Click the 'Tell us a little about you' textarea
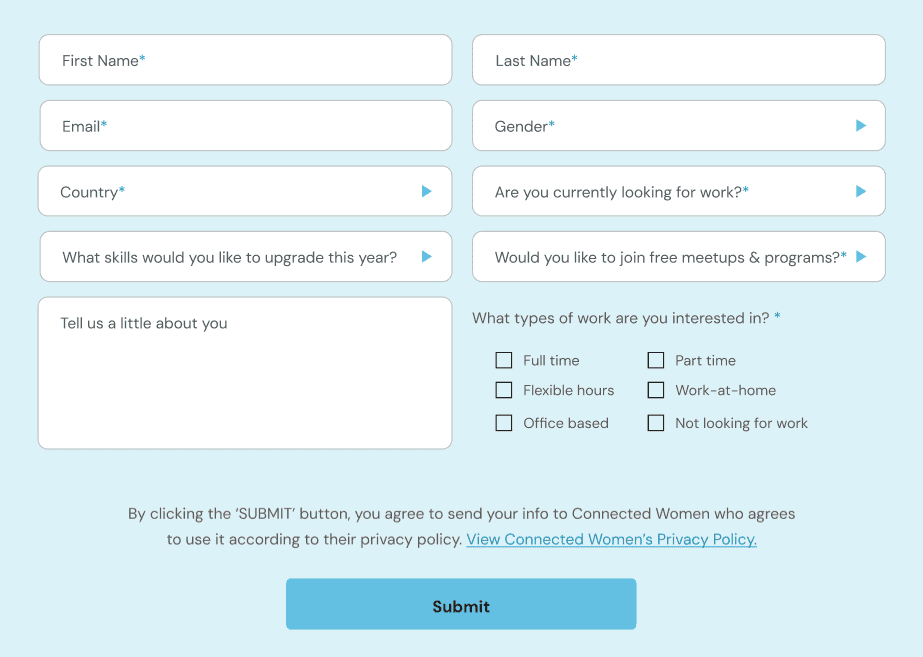The height and width of the screenshot is (657, 923). (x=245, y=373)
